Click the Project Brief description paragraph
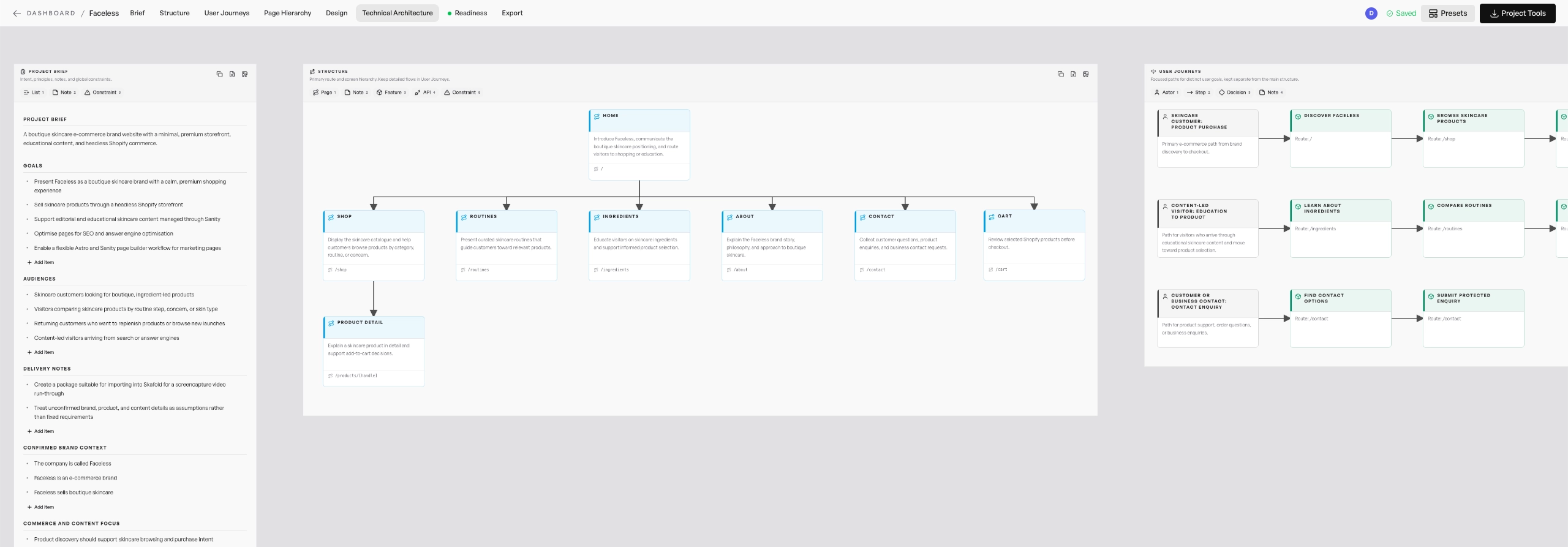Viewport: 1568px width, 547px height. click(x=127, y=138)
